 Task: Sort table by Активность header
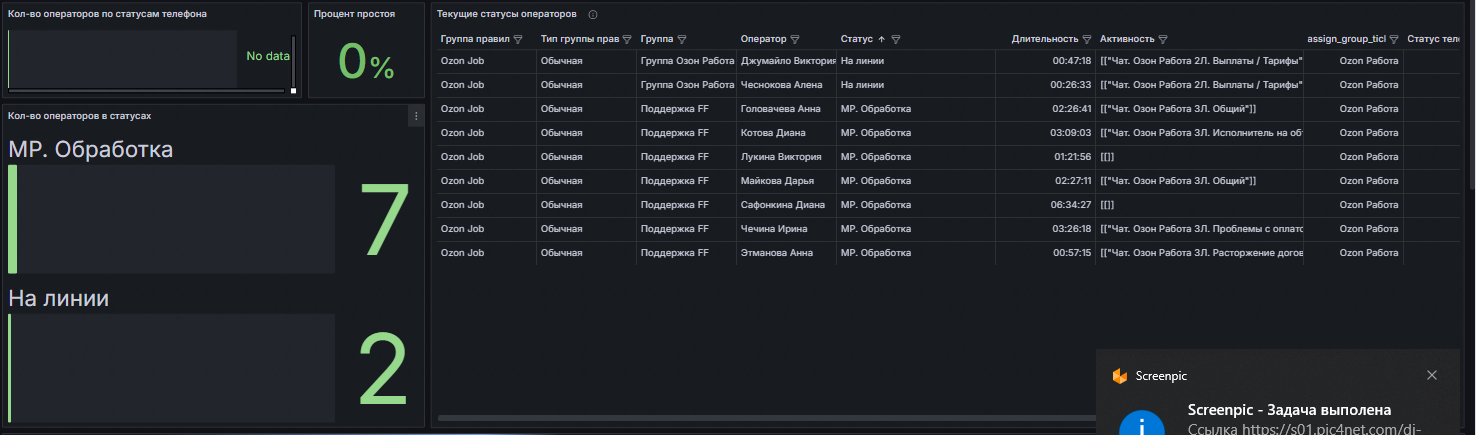1127,39
